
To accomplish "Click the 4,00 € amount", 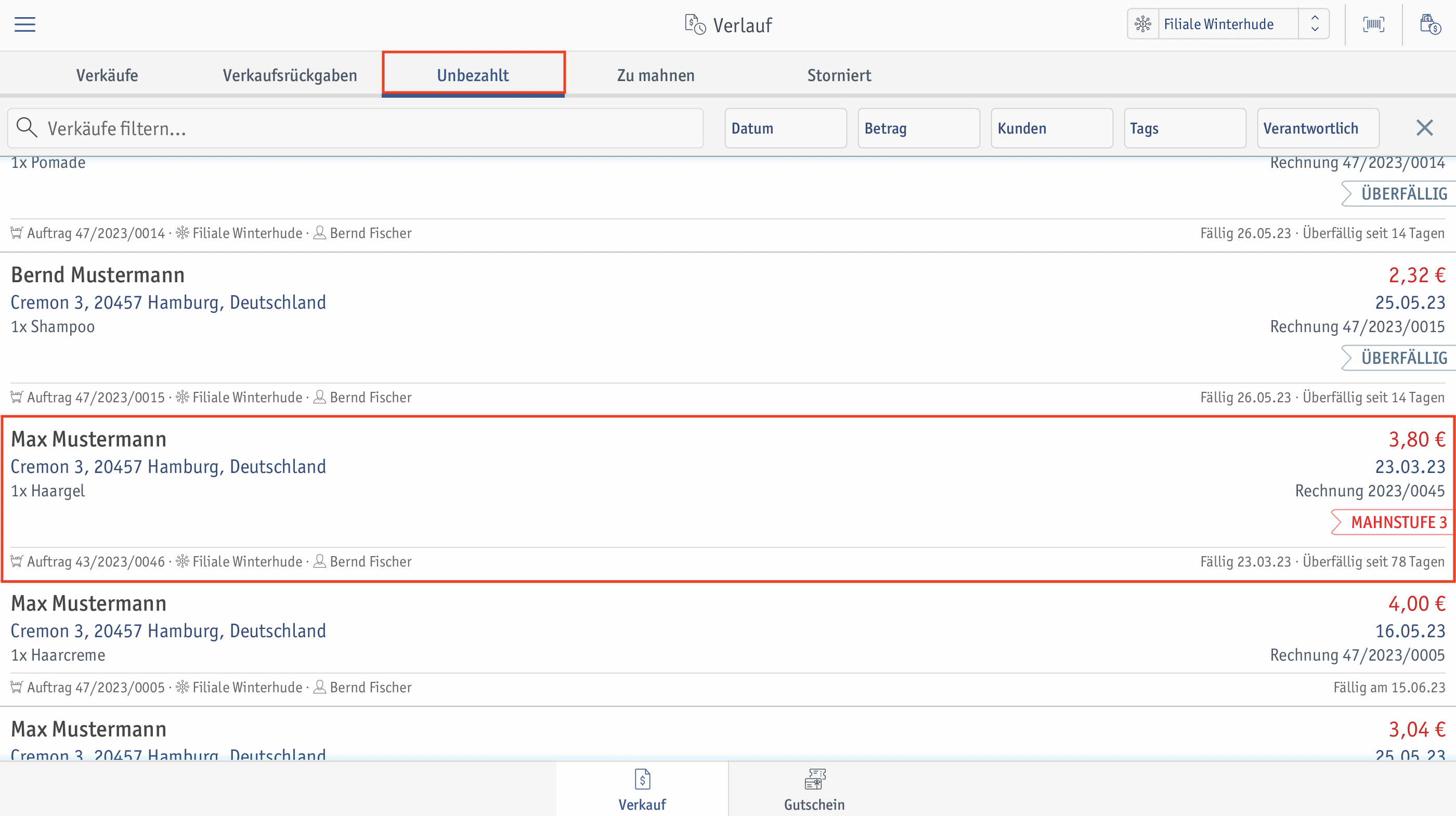I will (1416, 603).
